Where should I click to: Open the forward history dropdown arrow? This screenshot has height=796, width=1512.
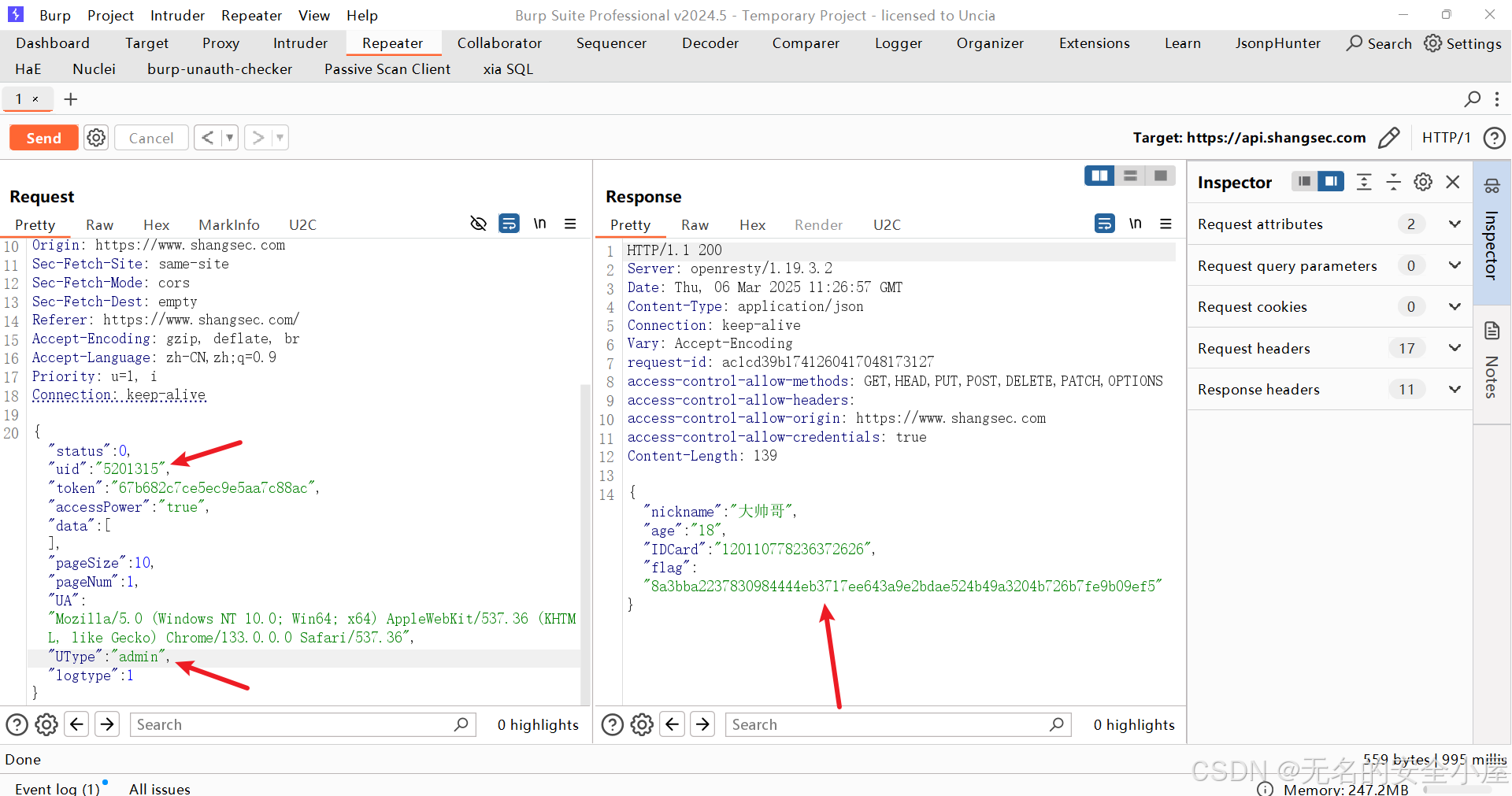280,138
